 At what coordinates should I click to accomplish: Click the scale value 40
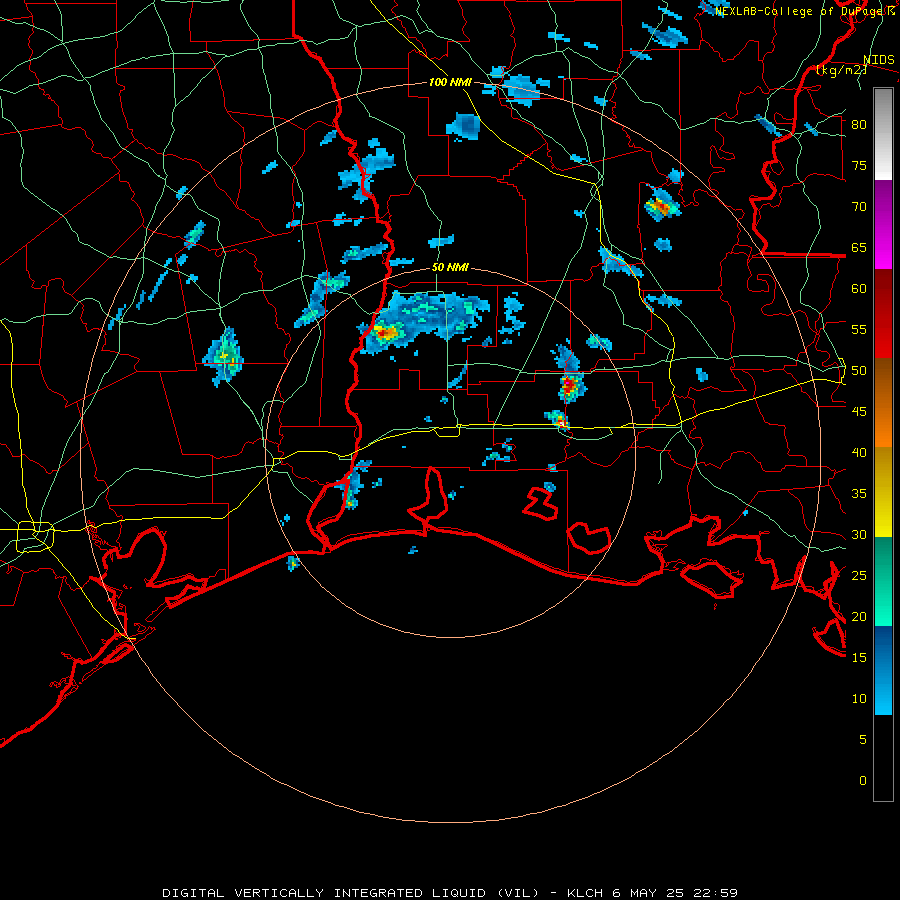tap(859, 452)
